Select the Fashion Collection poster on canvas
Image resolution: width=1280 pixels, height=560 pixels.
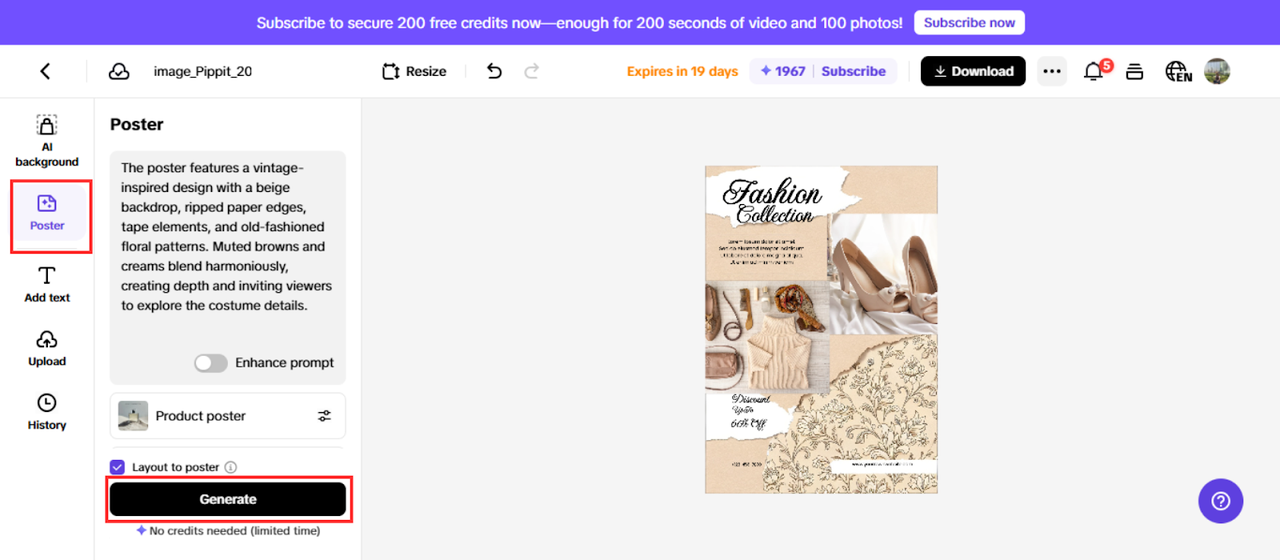pyautogui.click(x=821, y=329)
